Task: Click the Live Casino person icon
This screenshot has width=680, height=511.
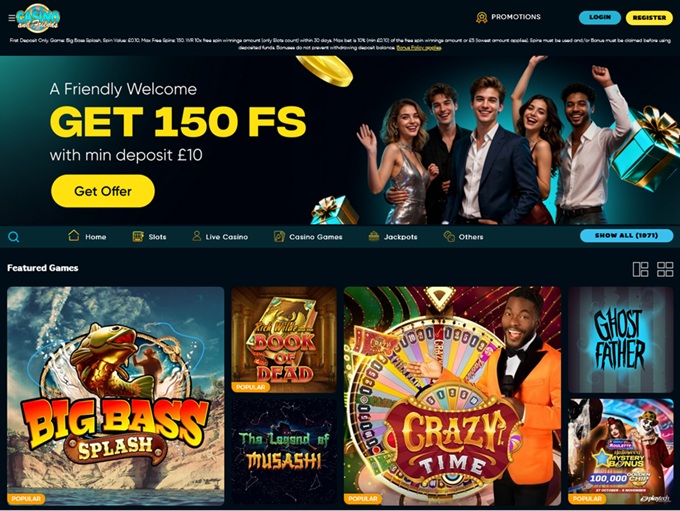Action: click(196, 236)
